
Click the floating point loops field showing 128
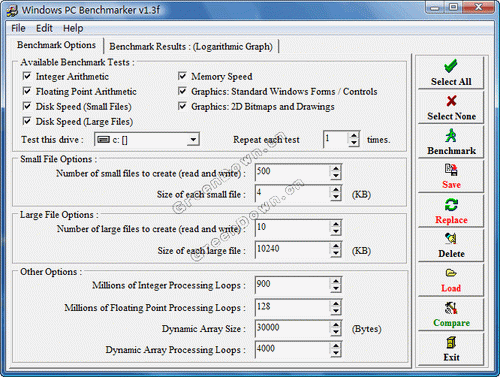pyautogui.click(x=293, y=307)
